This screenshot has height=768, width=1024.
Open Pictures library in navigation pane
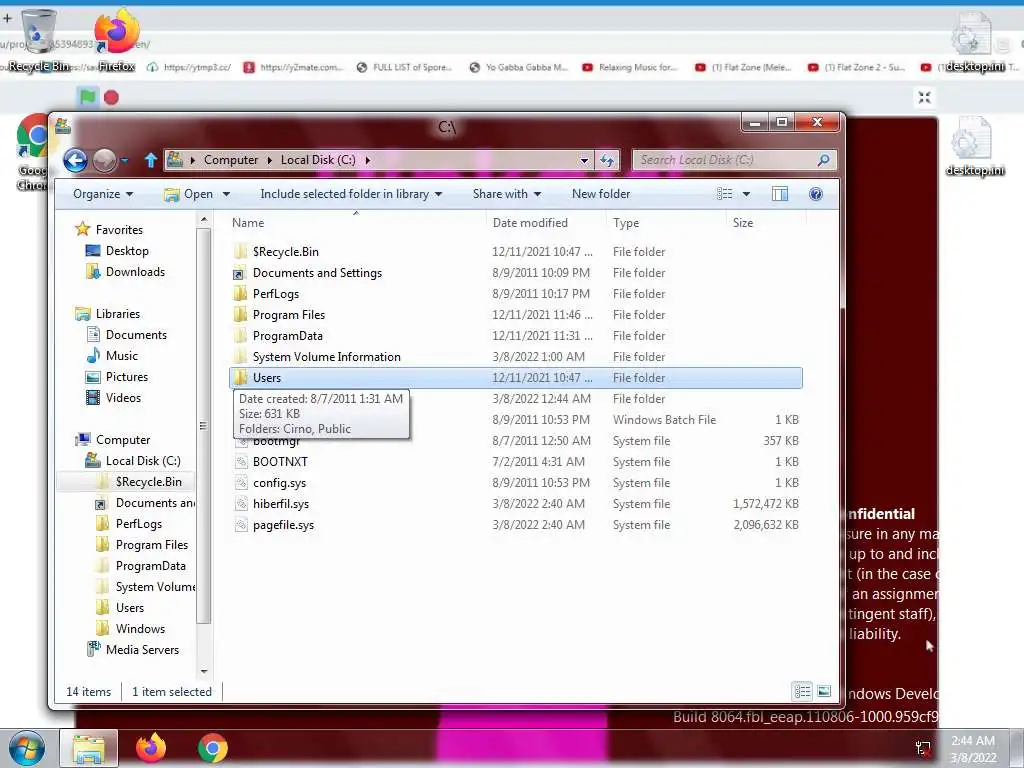[127, 377]
